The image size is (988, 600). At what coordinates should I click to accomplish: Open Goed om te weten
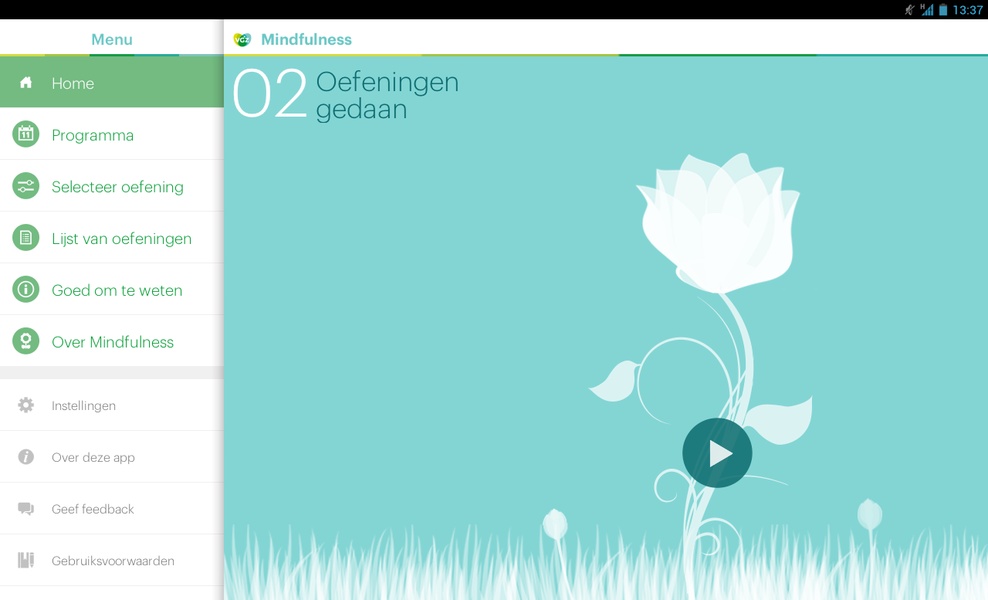click(x=112, y=289)
